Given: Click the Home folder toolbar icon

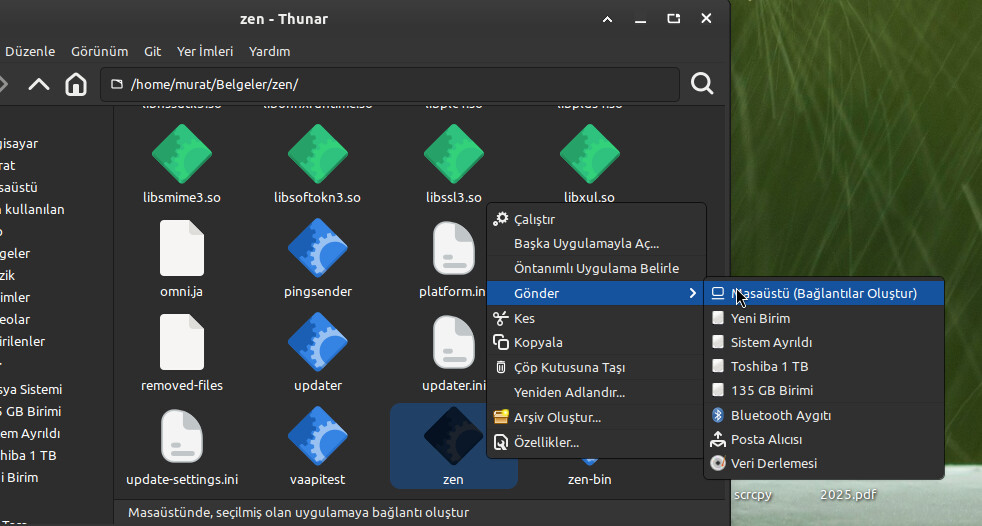Looking at the screenshot, I should pos(76,84).
